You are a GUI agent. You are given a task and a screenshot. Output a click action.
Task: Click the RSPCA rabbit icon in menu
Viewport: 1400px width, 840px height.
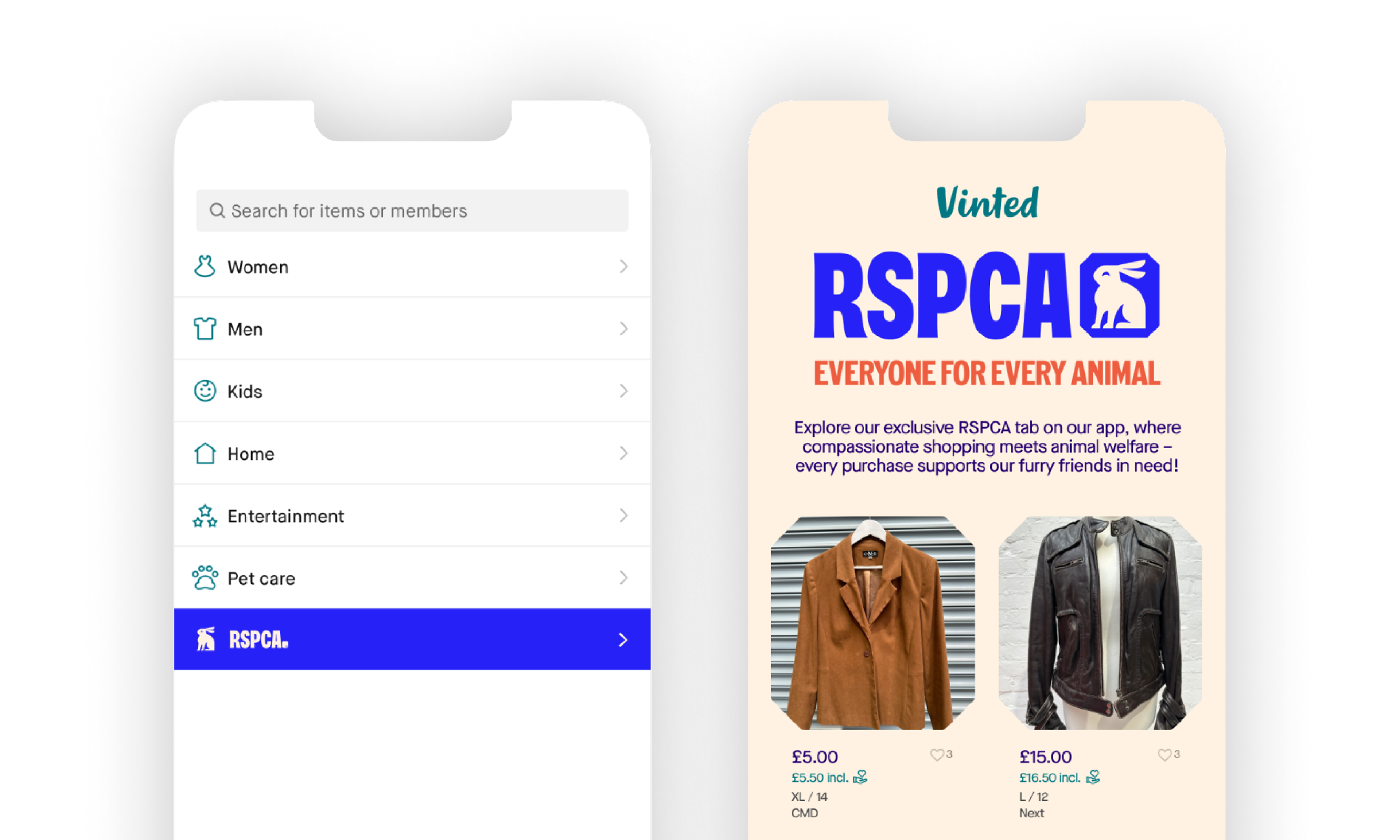pyautogui.click(x=206, y=639)
